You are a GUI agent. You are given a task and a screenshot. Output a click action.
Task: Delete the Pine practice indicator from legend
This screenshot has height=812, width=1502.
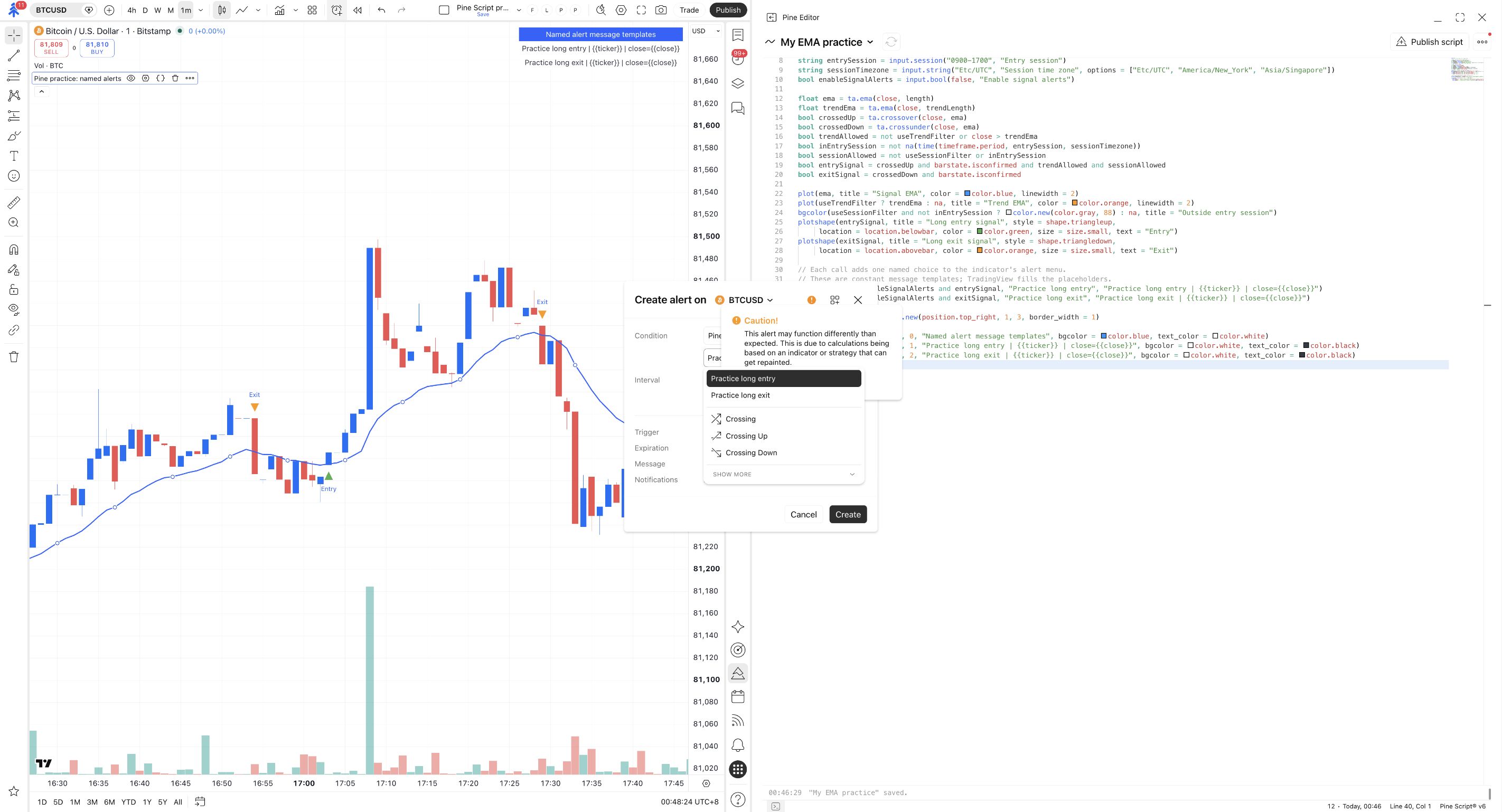click(x=175, y=78)
